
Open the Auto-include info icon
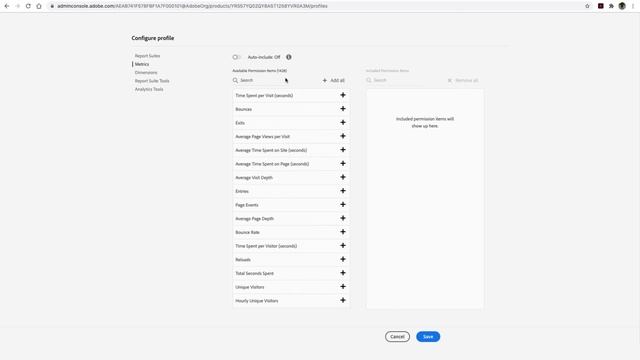pos(289,57)
